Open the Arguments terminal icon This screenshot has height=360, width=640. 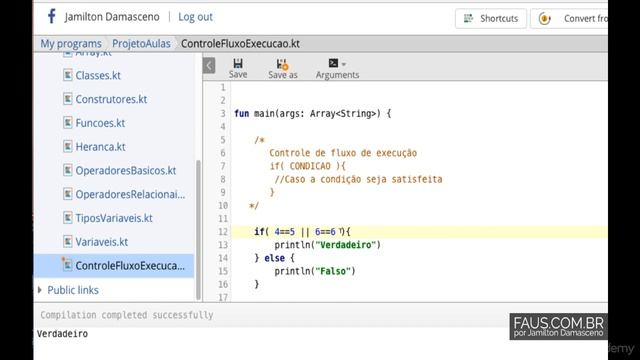pyautogui.click(x=333, y=63)
